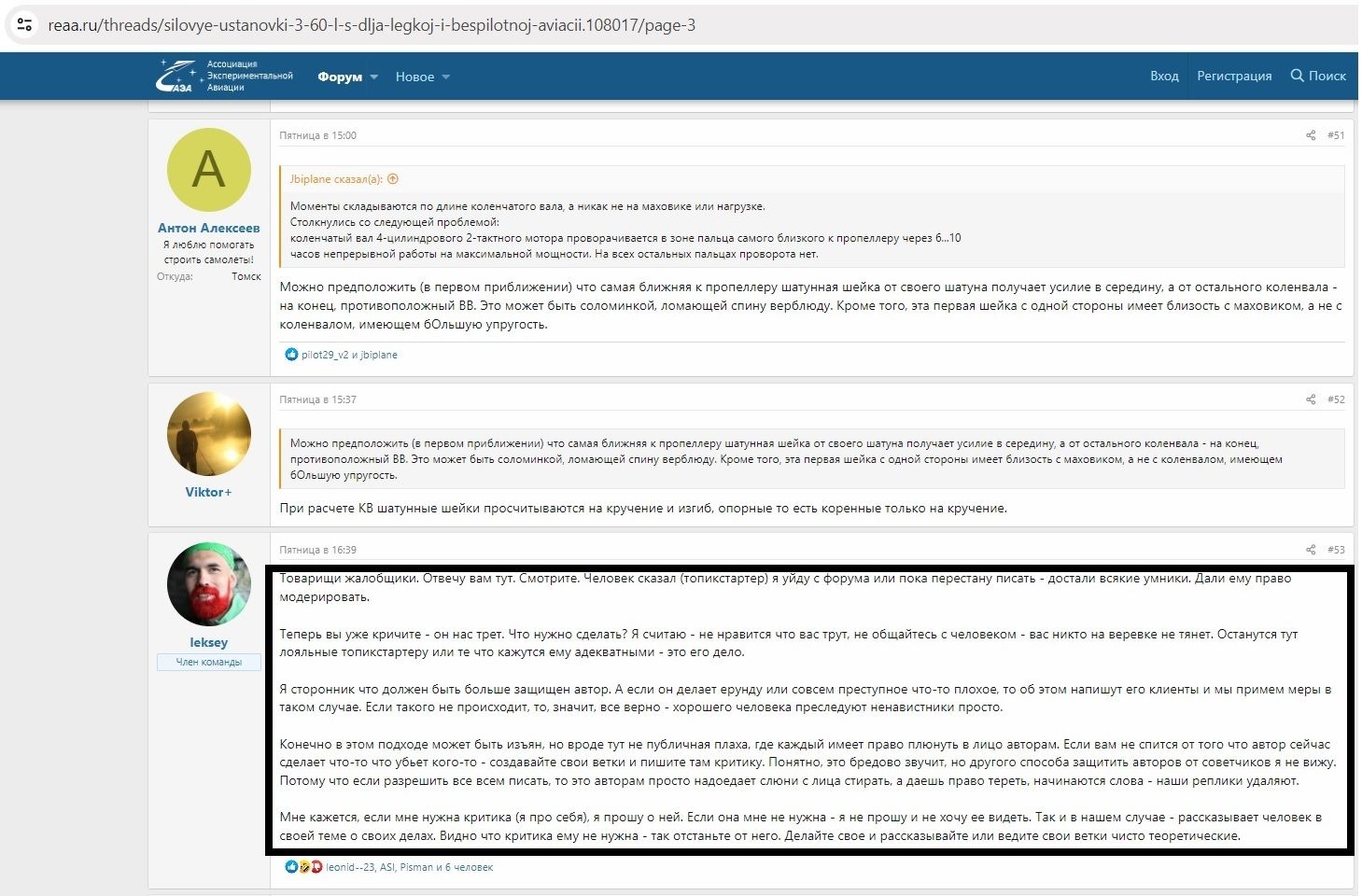The height and width of the screenshot is (896, 1362).
Task: Click the site info icon in address bar
Action: [25, 25]
